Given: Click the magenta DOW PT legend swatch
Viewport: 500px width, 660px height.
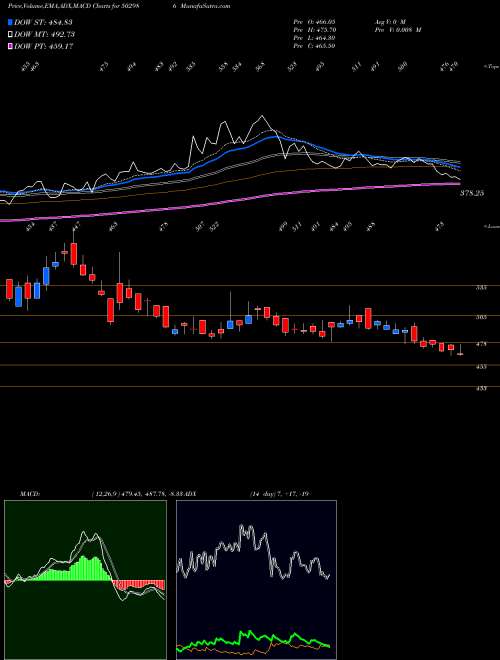Looking at the screenshot, I should (11, 46).
